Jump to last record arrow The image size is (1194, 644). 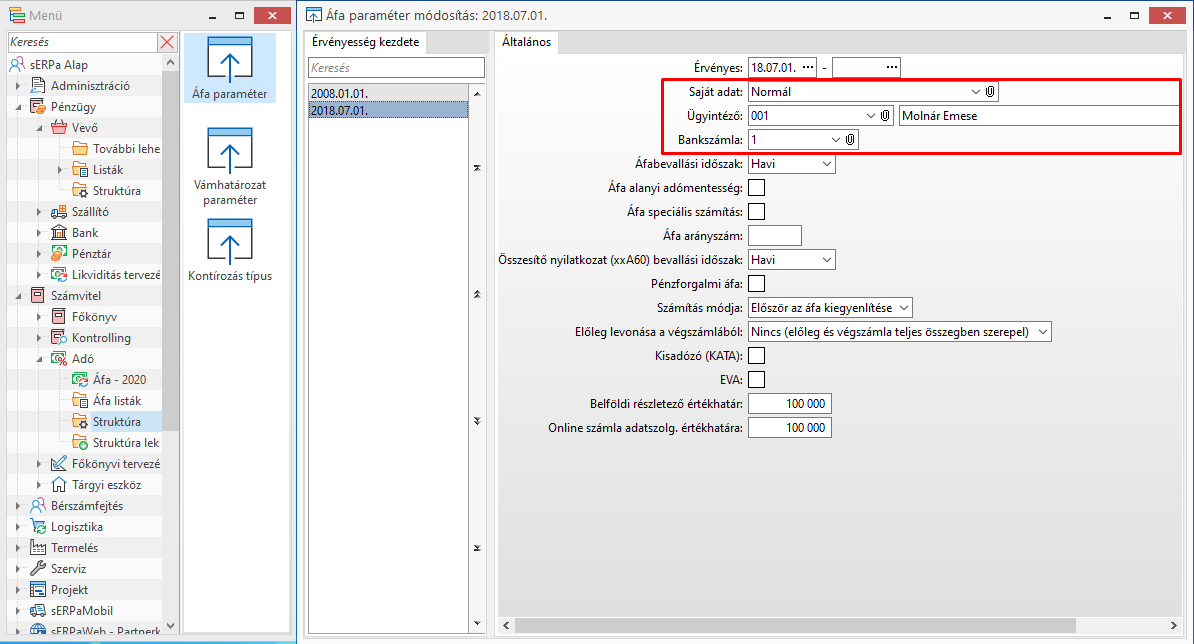coord(477,548)
